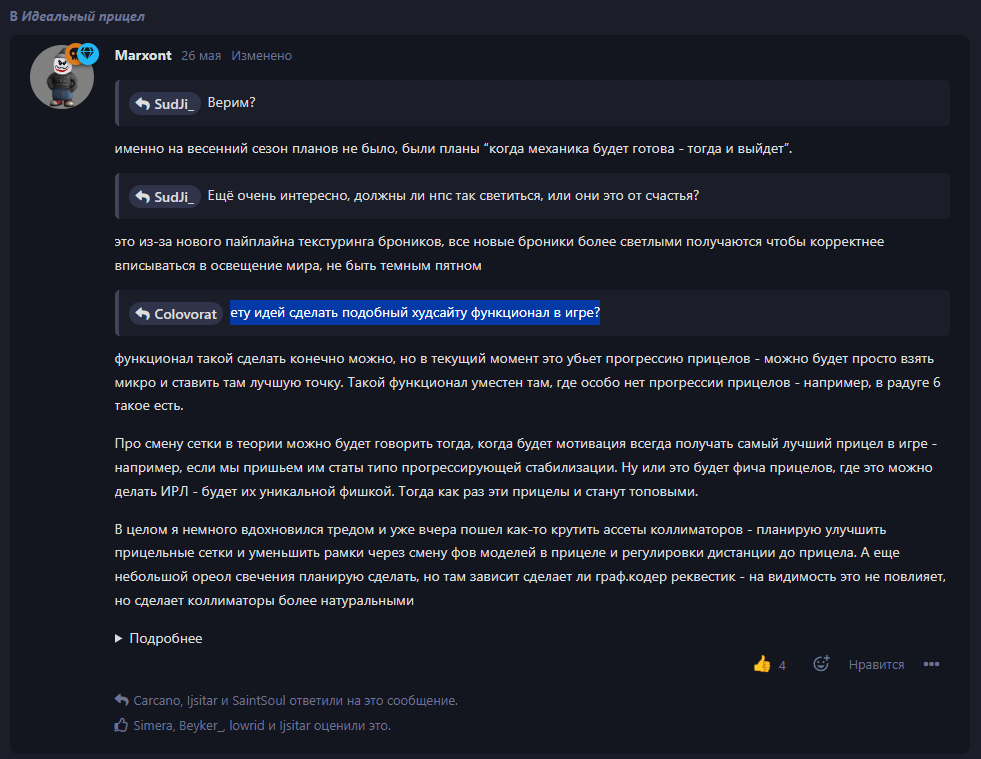Click the highlighted text in Colovorat quote

414,313
